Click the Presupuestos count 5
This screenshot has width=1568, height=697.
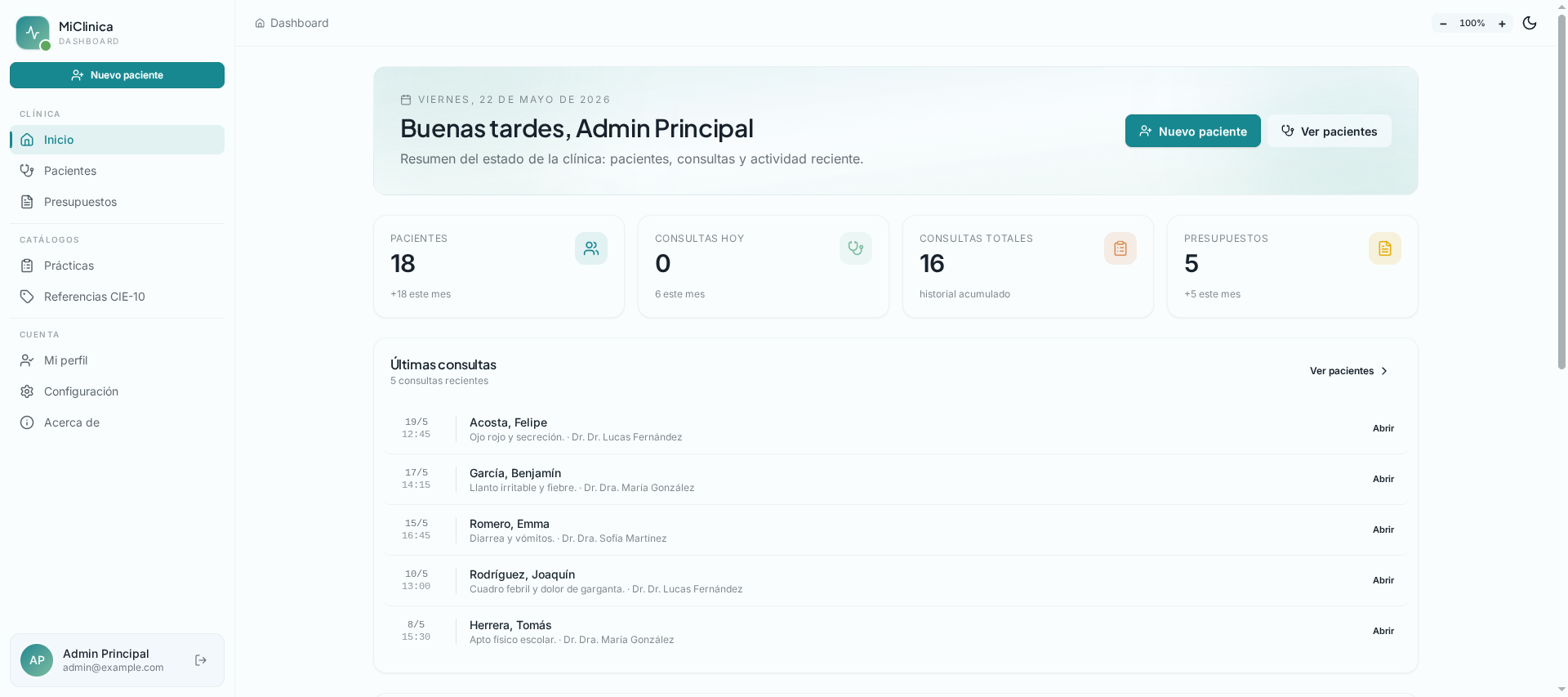pos(1192,264)
